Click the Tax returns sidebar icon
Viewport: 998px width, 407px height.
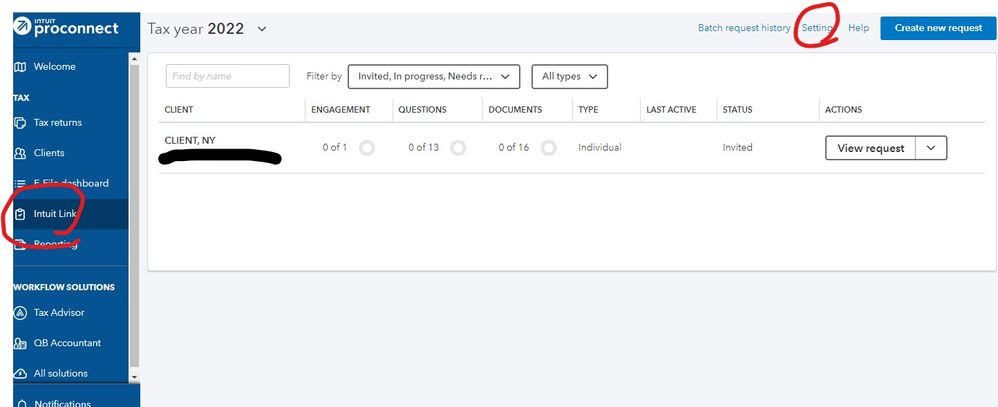19,123
